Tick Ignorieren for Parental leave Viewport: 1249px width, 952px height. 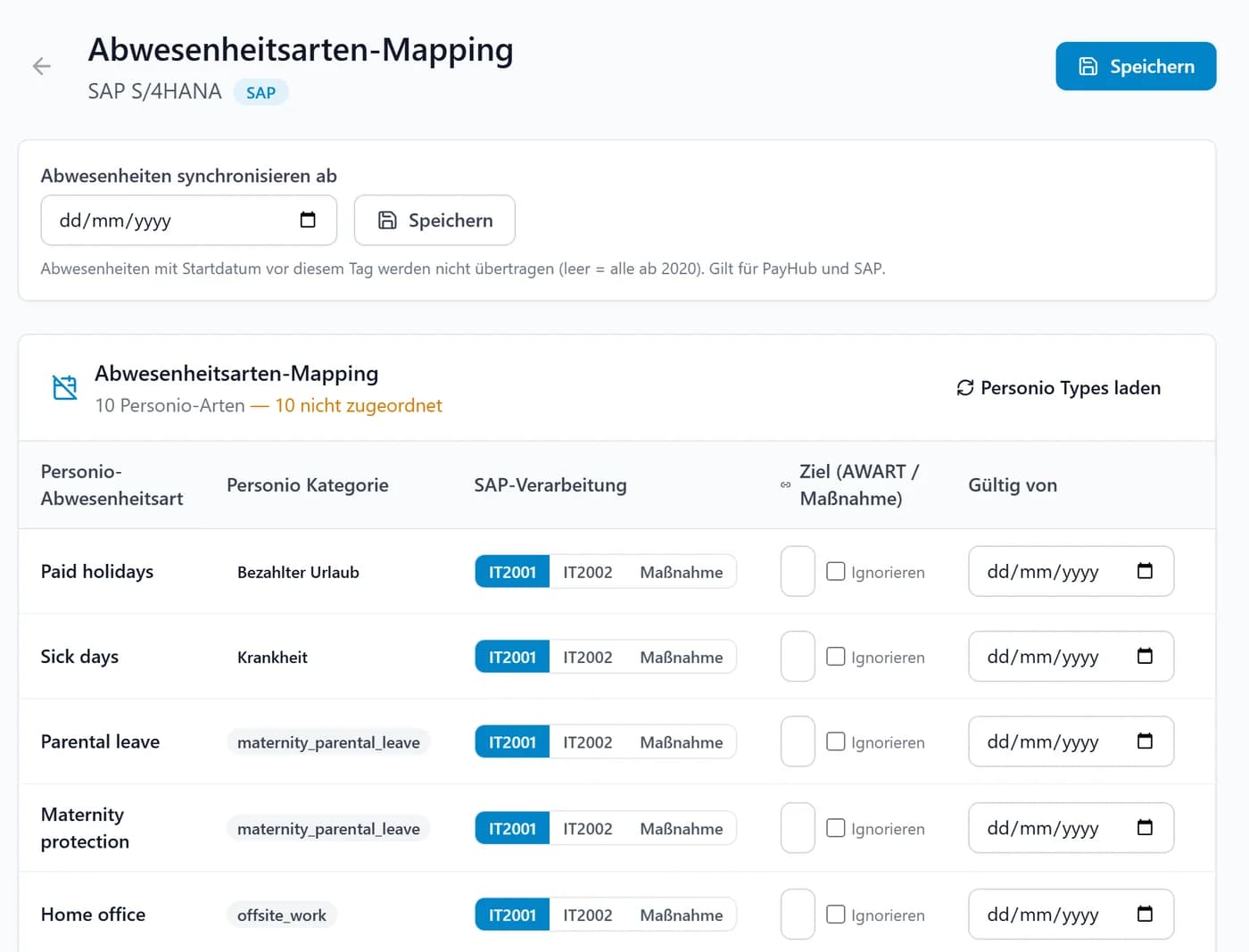click(836, 741)
